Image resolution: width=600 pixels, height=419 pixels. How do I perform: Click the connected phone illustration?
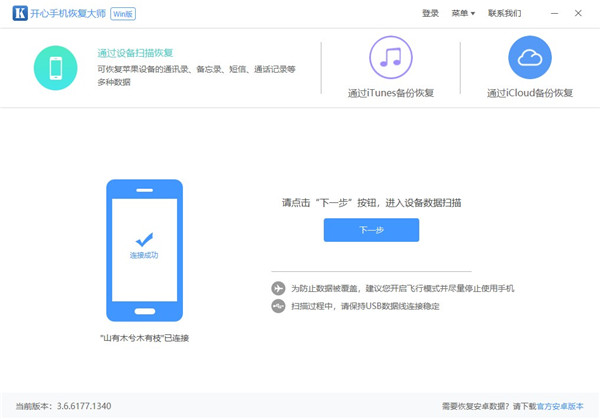pyautogui.click(x=144, y=250)
